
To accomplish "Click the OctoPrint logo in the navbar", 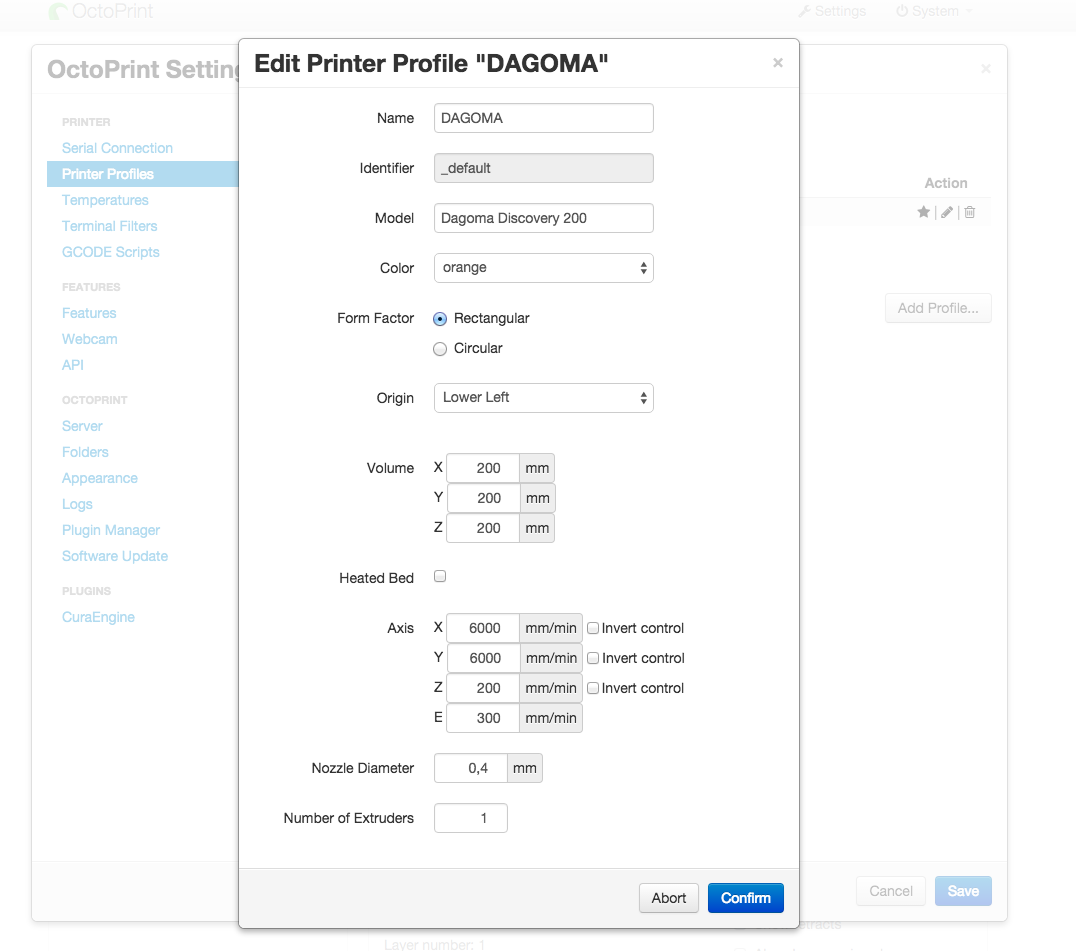I will click(102, 11).
